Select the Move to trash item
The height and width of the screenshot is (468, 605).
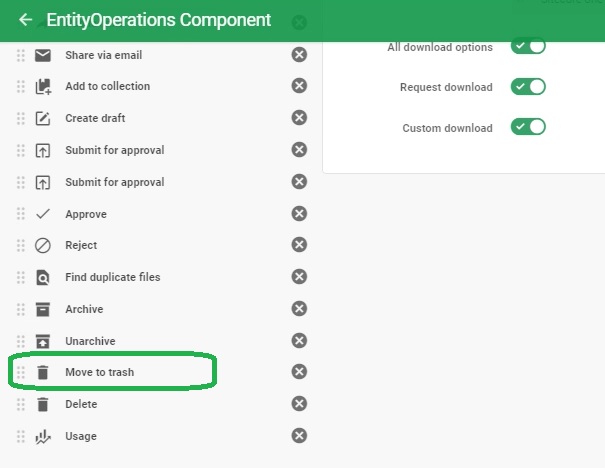point(99,373)
